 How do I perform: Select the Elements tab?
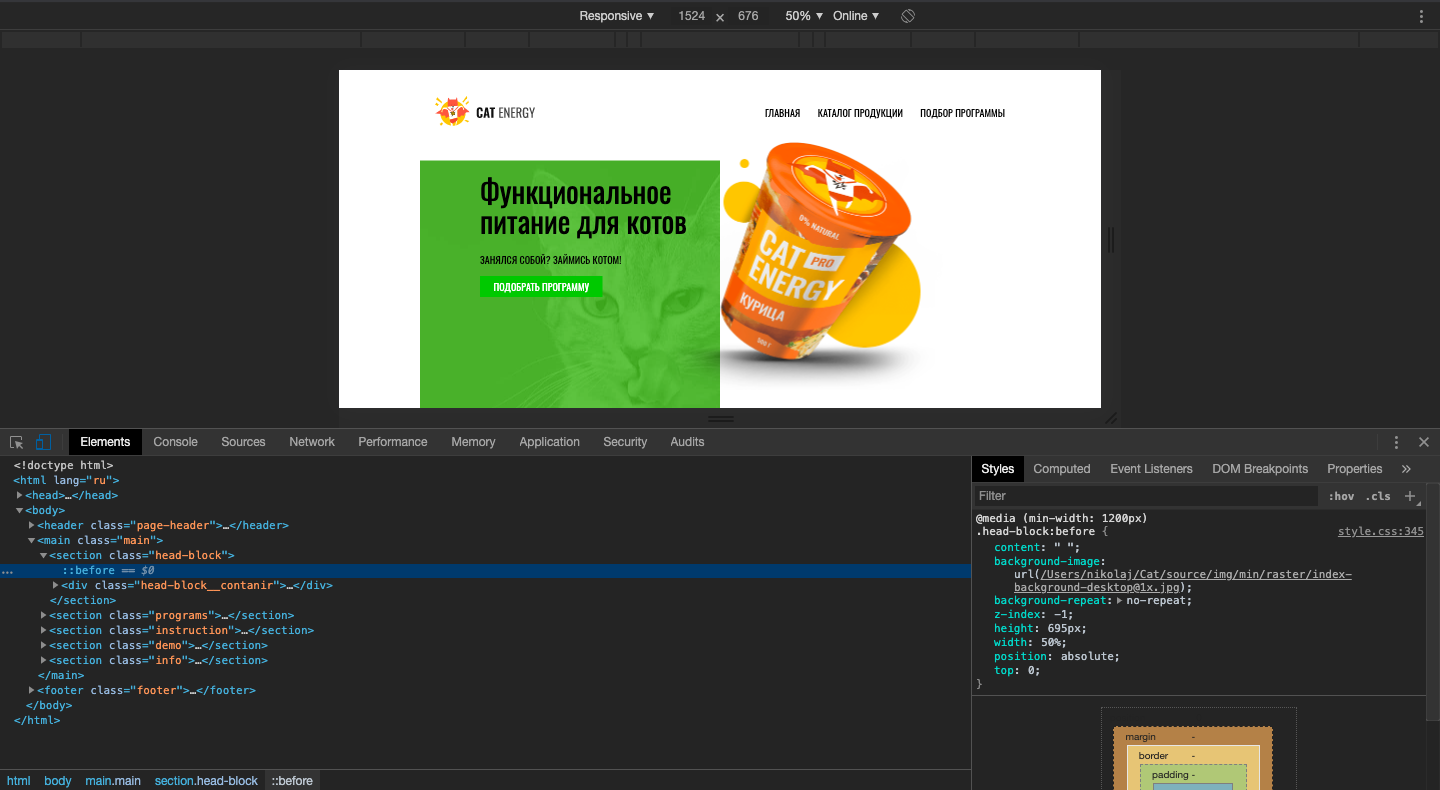[x=105, y=442]
